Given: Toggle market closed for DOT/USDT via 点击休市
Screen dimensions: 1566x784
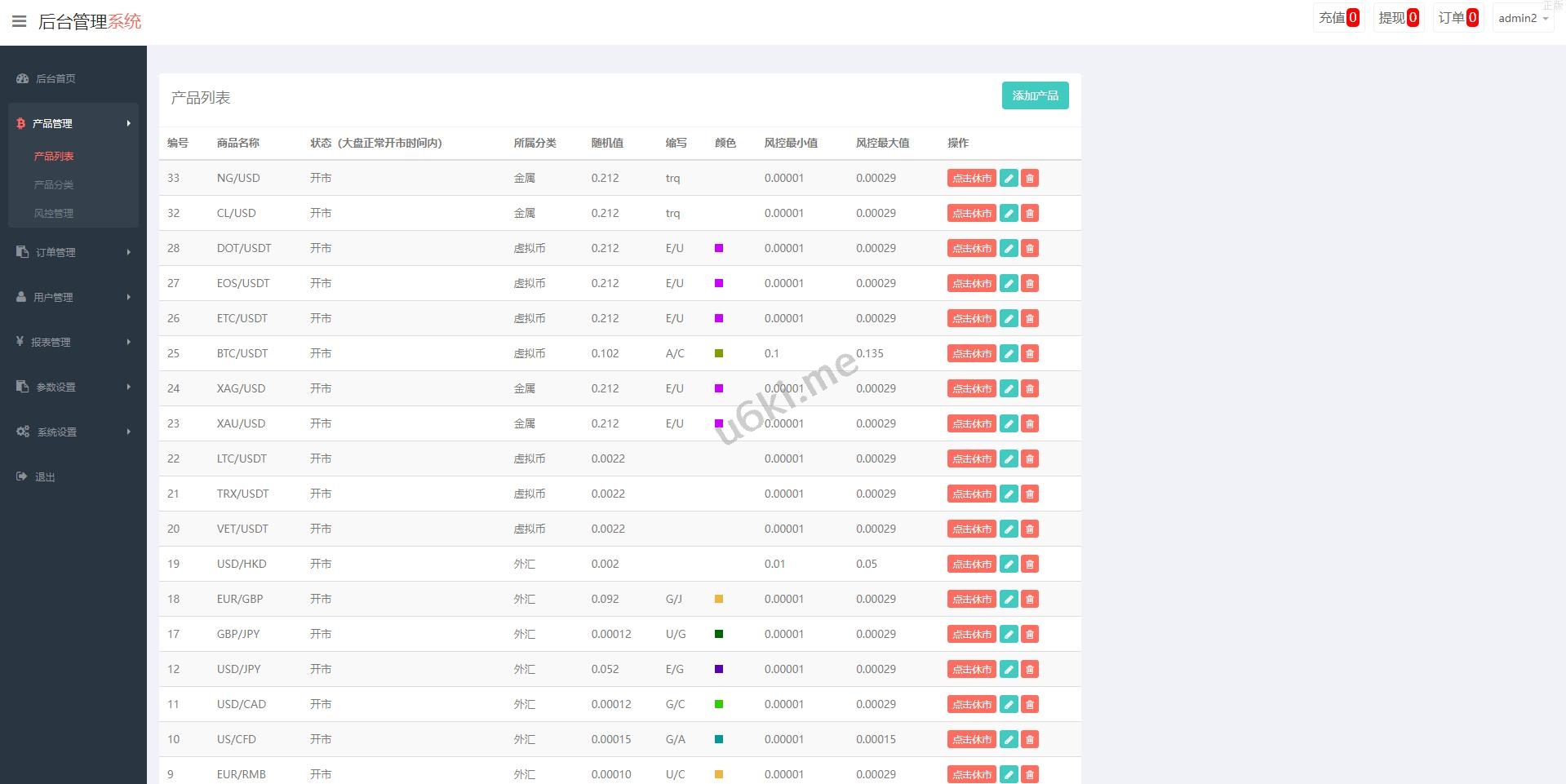Looking at the screenshot, I should point(971,249).
